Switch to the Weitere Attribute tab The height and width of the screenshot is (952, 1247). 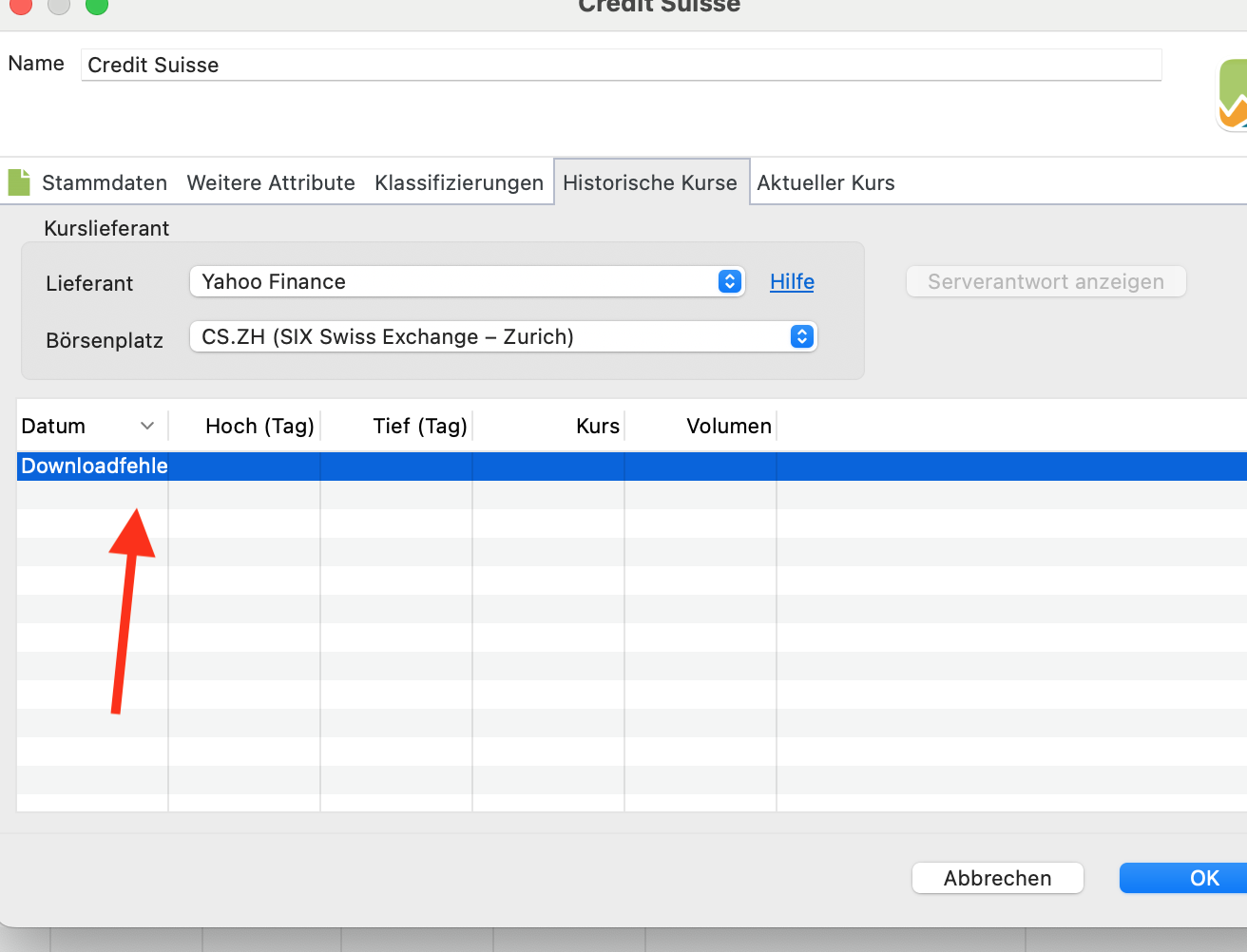[x=271, y=182]
